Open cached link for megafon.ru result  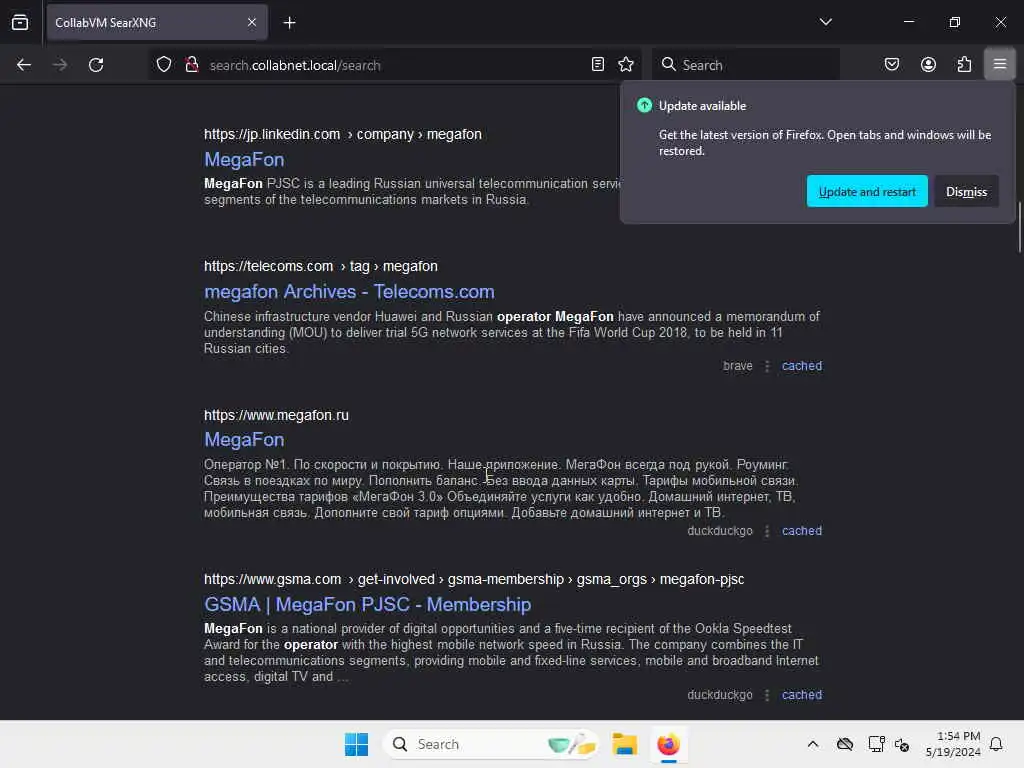click(802, 530)
